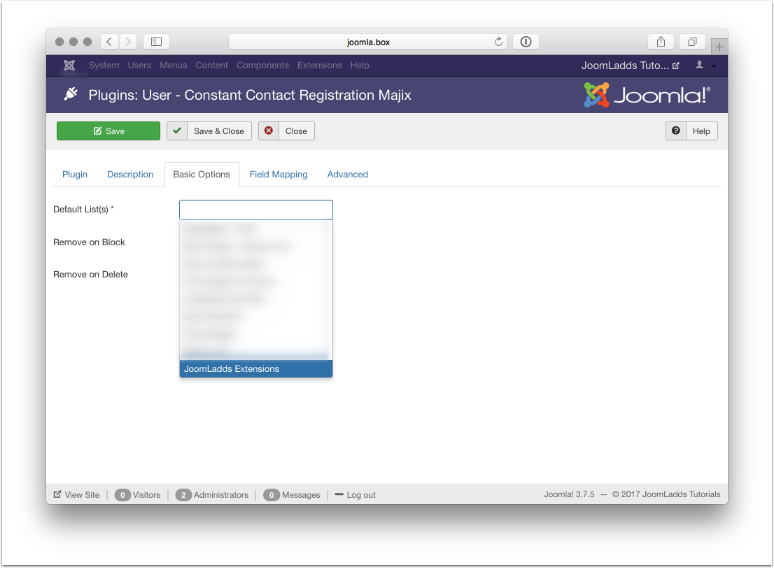Open the browser share icon

coord(661,42)
